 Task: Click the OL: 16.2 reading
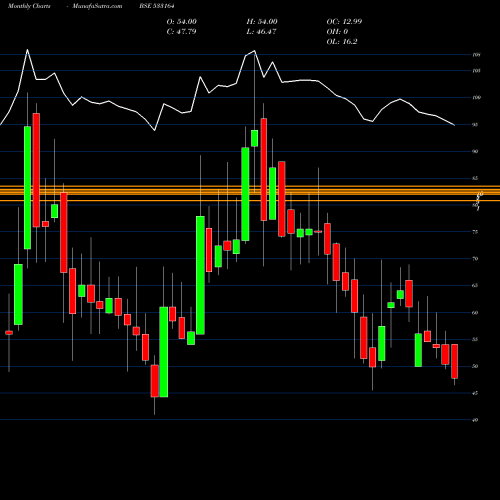point(342,42)
